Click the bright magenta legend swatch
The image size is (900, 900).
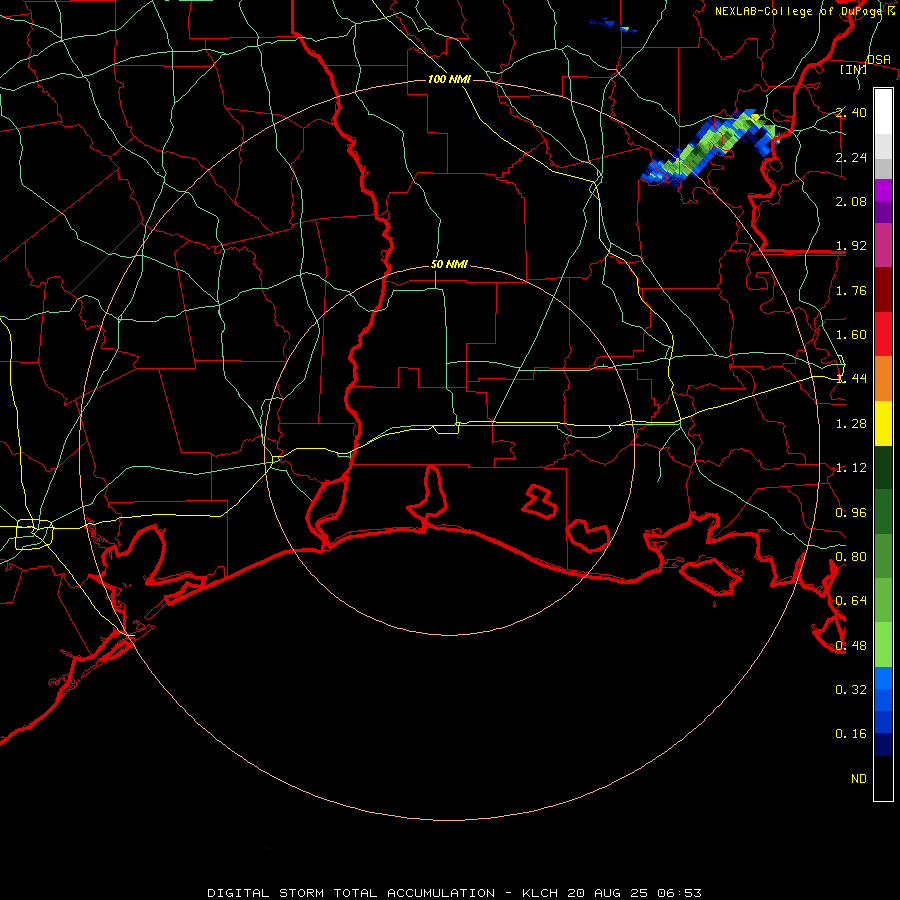883,190
